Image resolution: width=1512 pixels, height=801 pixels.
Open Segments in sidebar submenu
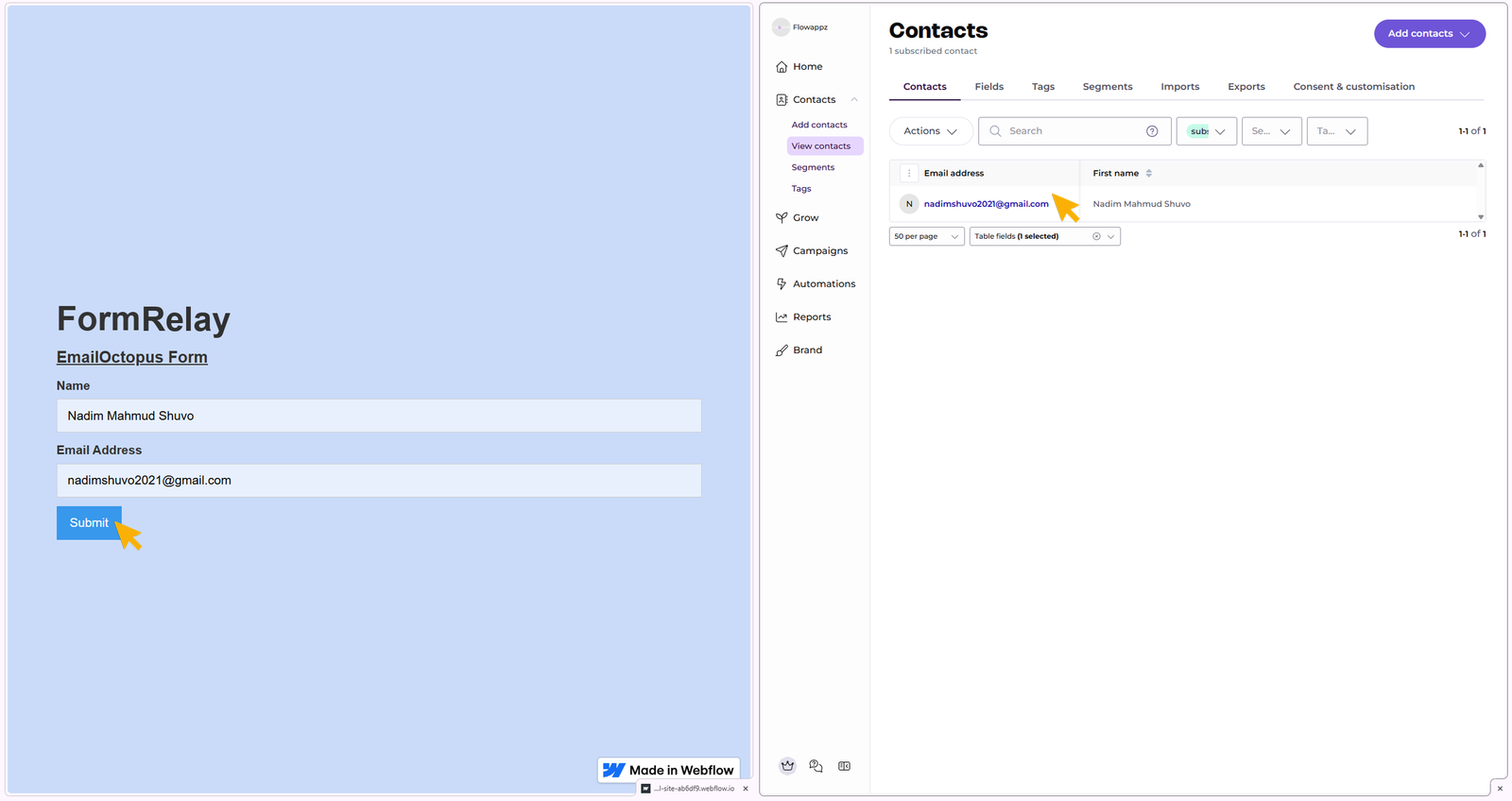coord(813,168)
